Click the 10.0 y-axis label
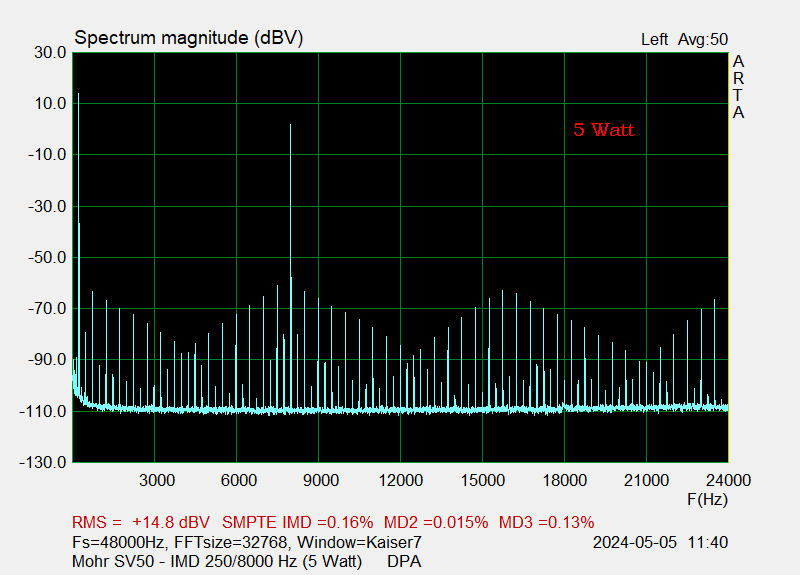This screenshot has width=800, height=575. (x=50, y=104)
